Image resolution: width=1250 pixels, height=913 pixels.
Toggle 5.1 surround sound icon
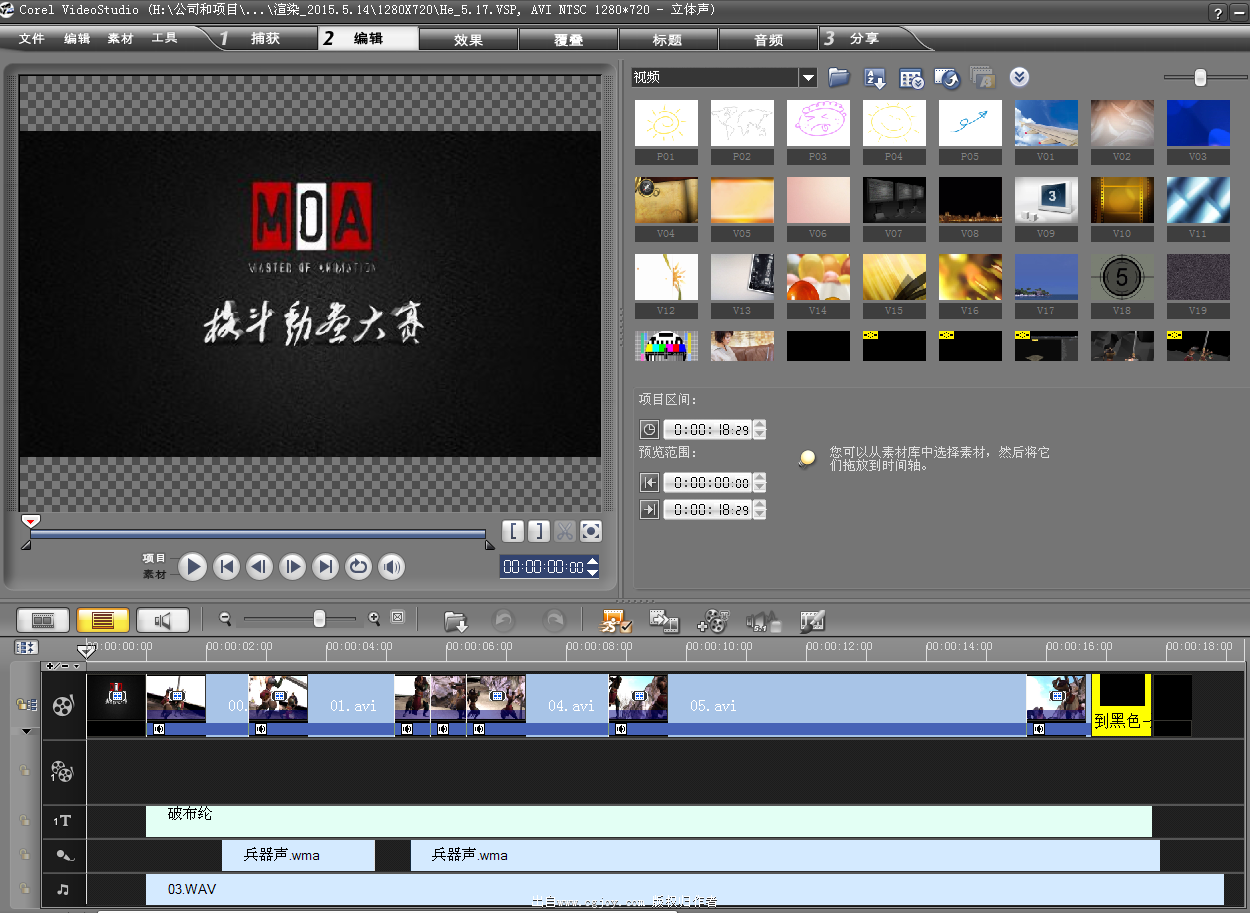(x=763, y=621)
